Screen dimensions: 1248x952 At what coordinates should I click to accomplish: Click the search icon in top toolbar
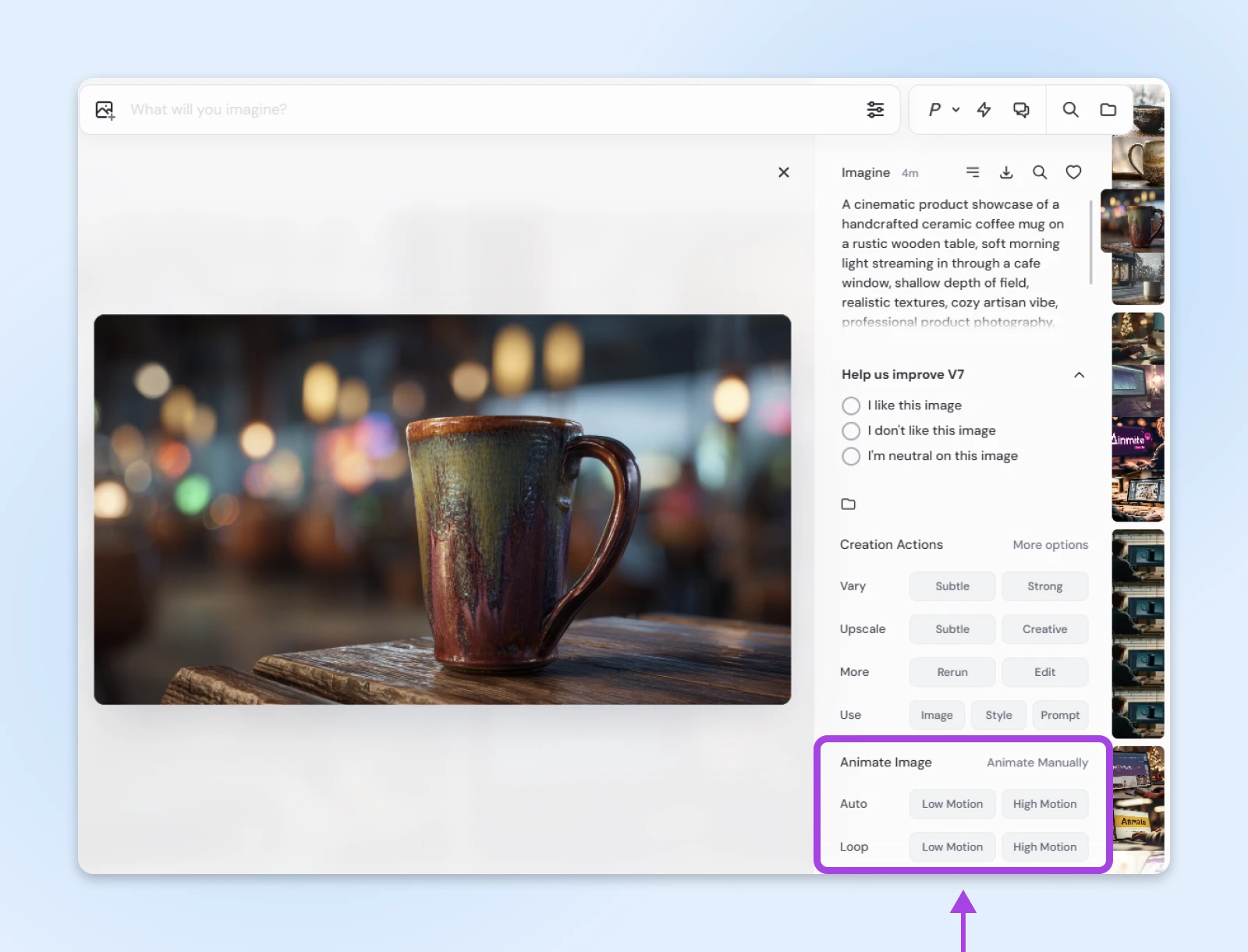point(1070,110)
